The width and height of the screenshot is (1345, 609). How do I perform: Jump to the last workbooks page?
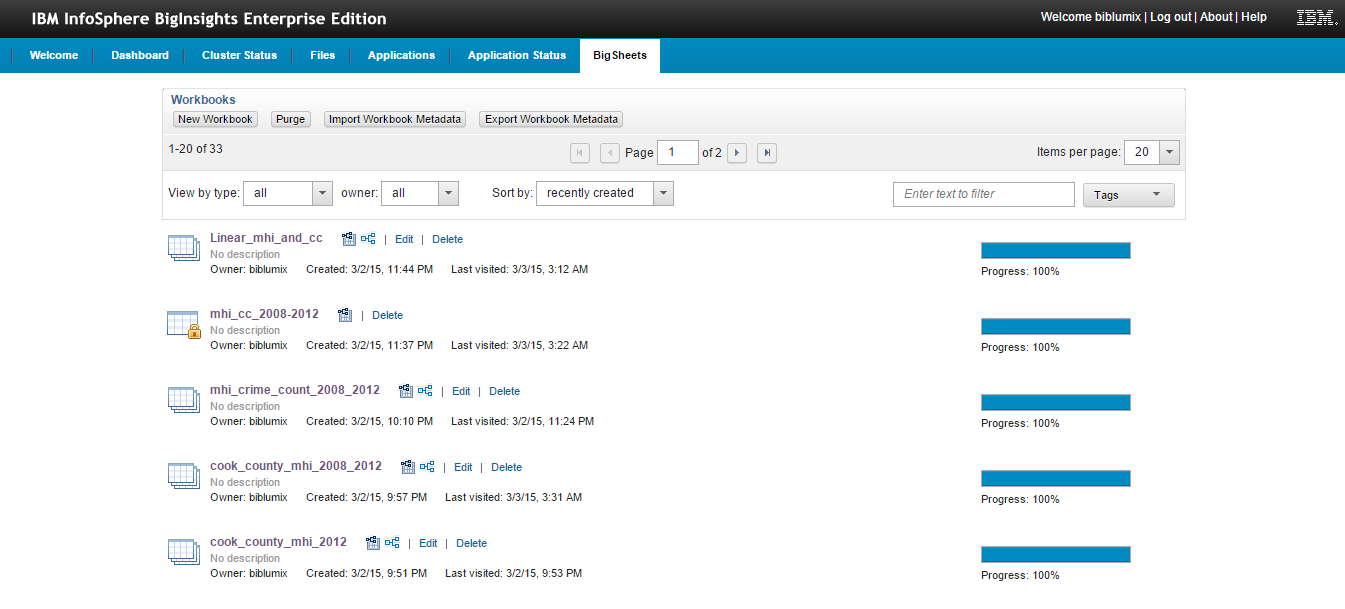coord(767,153)
